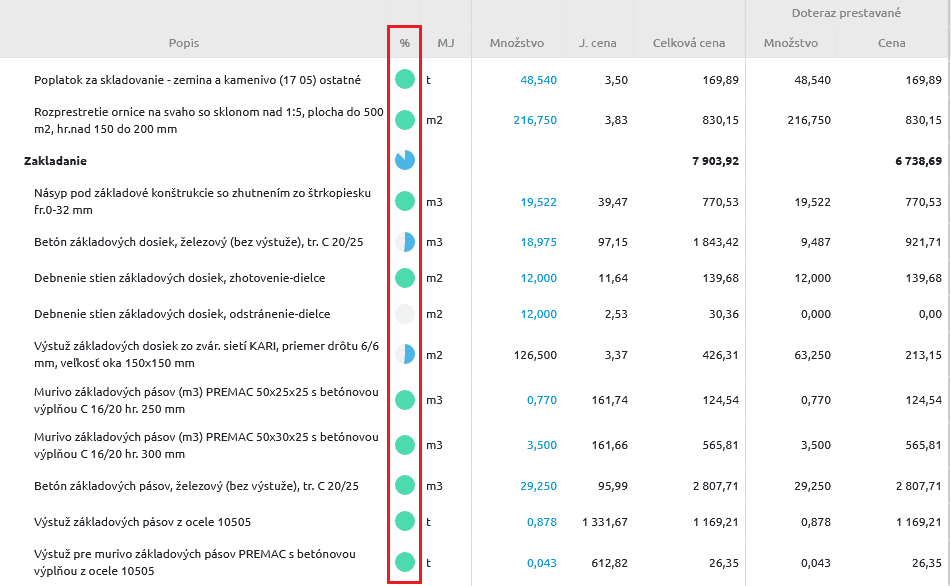Click half-filled progress icon for Betón základových dosiek

click(x=404, y=242)
